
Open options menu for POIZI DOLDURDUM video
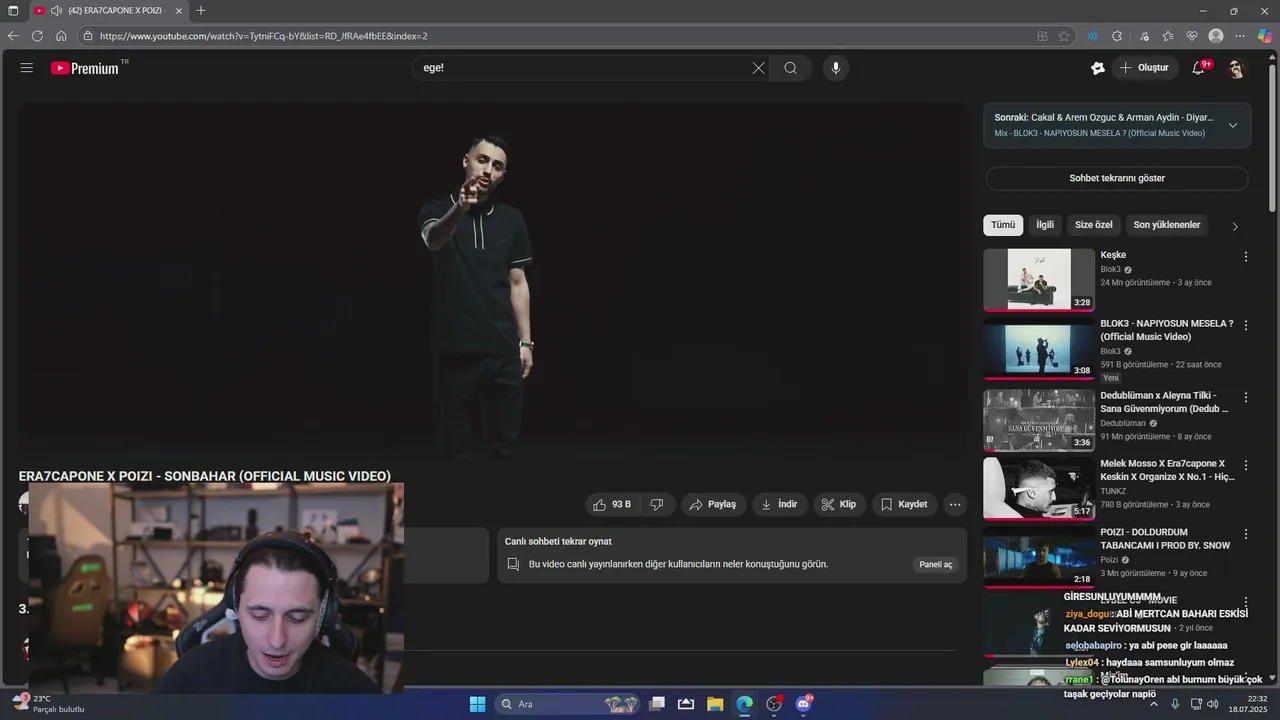1246,535
